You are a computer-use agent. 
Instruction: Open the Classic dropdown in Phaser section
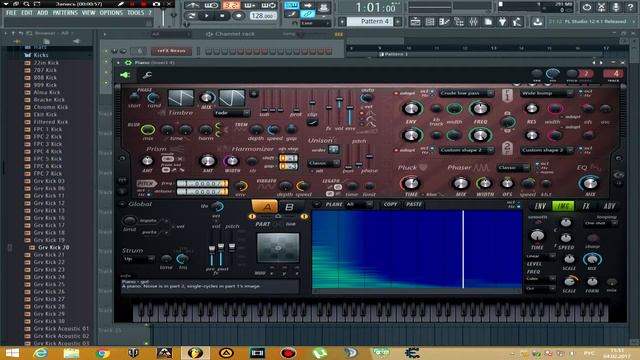[513, 167]
